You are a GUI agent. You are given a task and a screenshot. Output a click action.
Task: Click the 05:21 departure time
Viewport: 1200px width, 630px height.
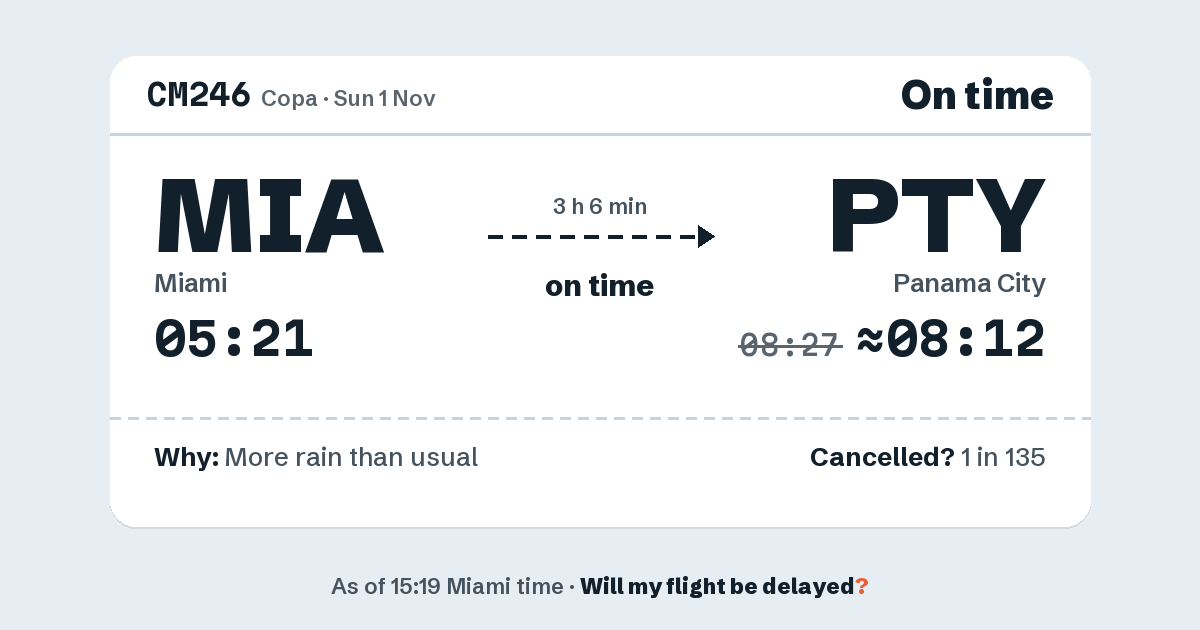234,338
